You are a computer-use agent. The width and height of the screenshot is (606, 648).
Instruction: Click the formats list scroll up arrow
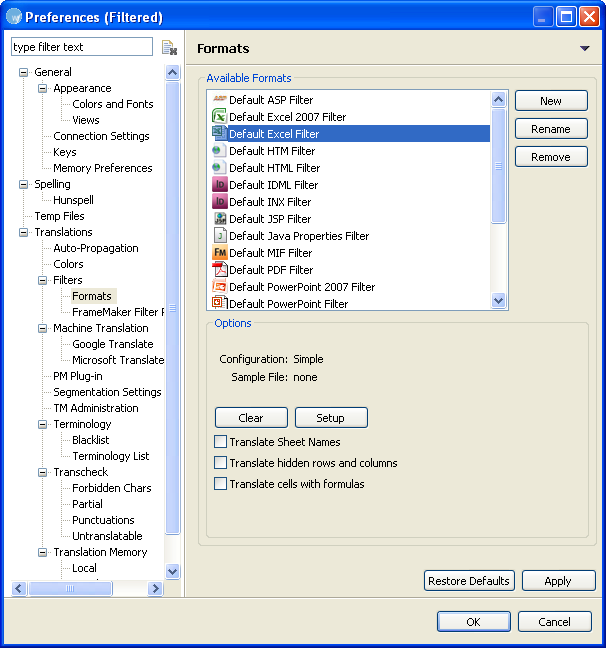click(499, 99)
